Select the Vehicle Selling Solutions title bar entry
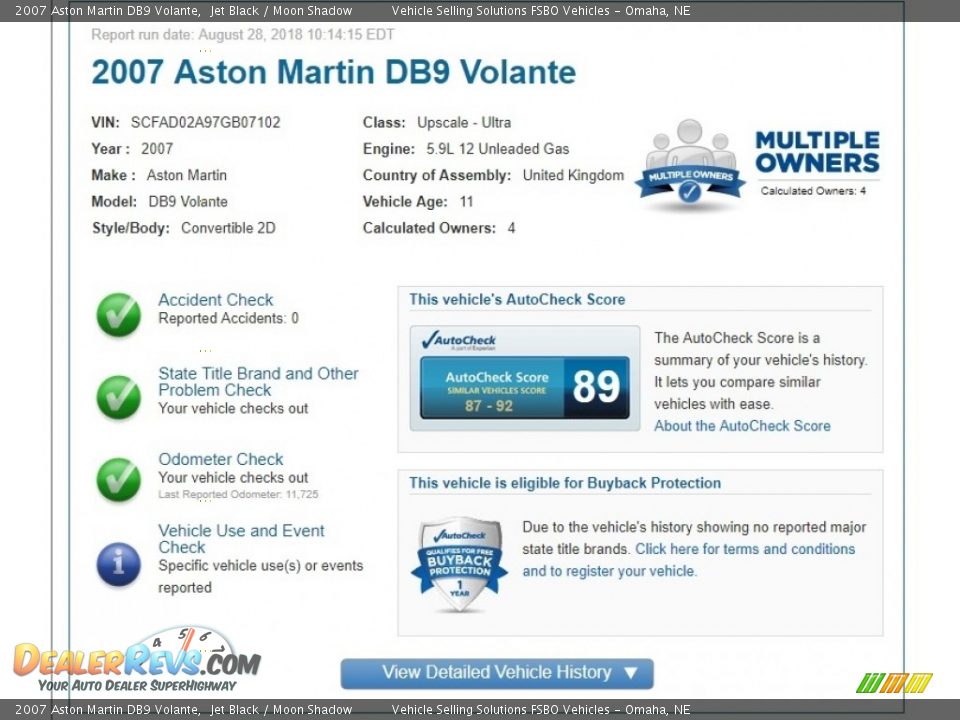The image size is (960, 720). click(541, 10)
